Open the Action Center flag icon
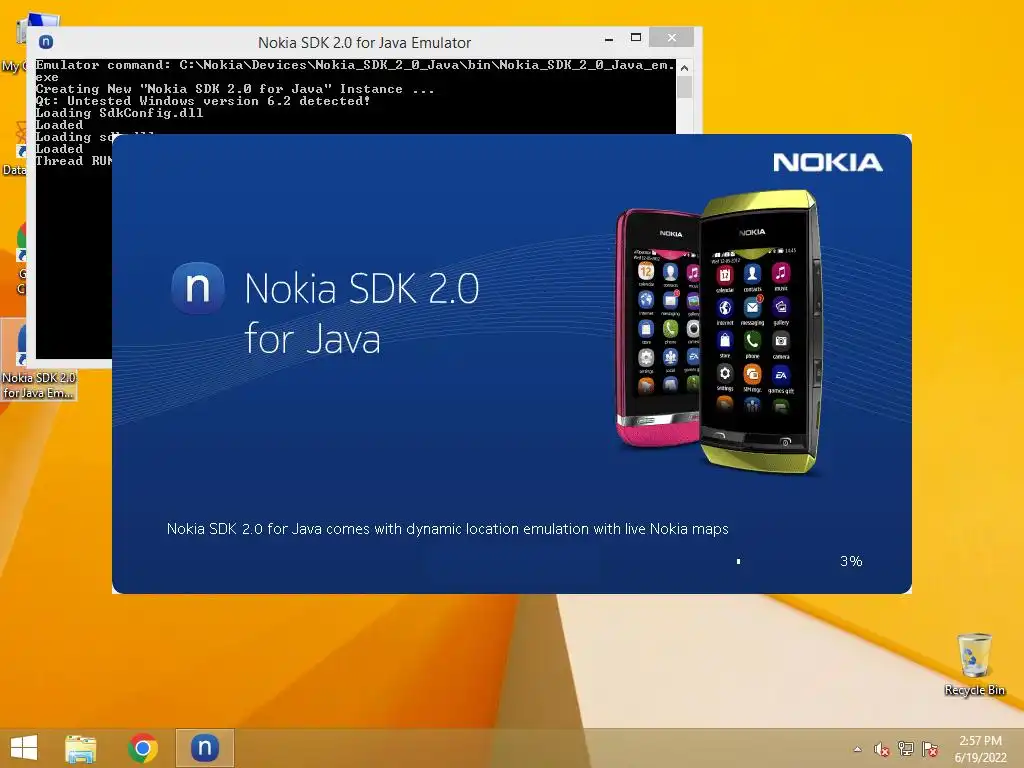 (930, 749)
